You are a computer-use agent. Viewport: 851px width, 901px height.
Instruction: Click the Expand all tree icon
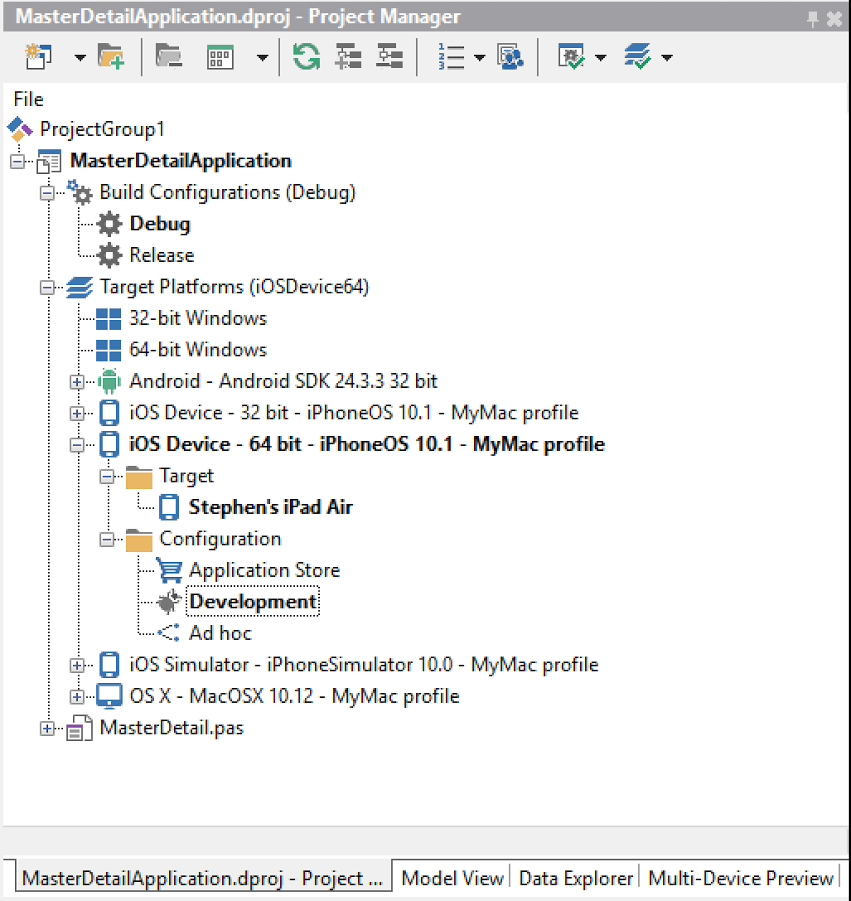(348, 57)
